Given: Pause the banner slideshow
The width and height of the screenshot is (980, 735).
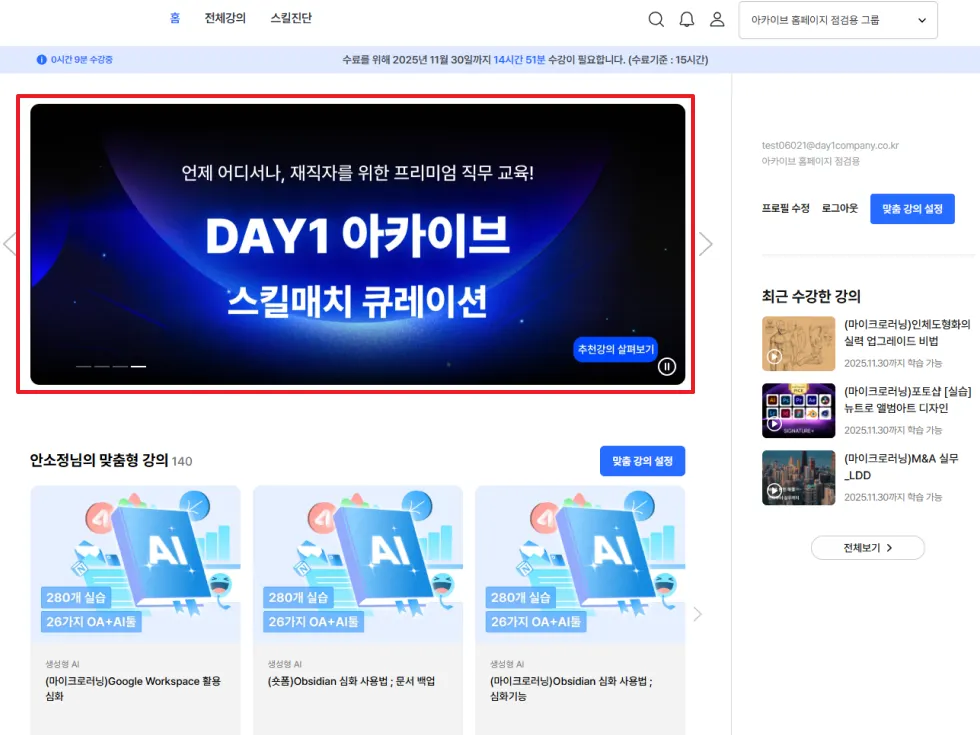Looking at the screenshot, I should point(666,366).
